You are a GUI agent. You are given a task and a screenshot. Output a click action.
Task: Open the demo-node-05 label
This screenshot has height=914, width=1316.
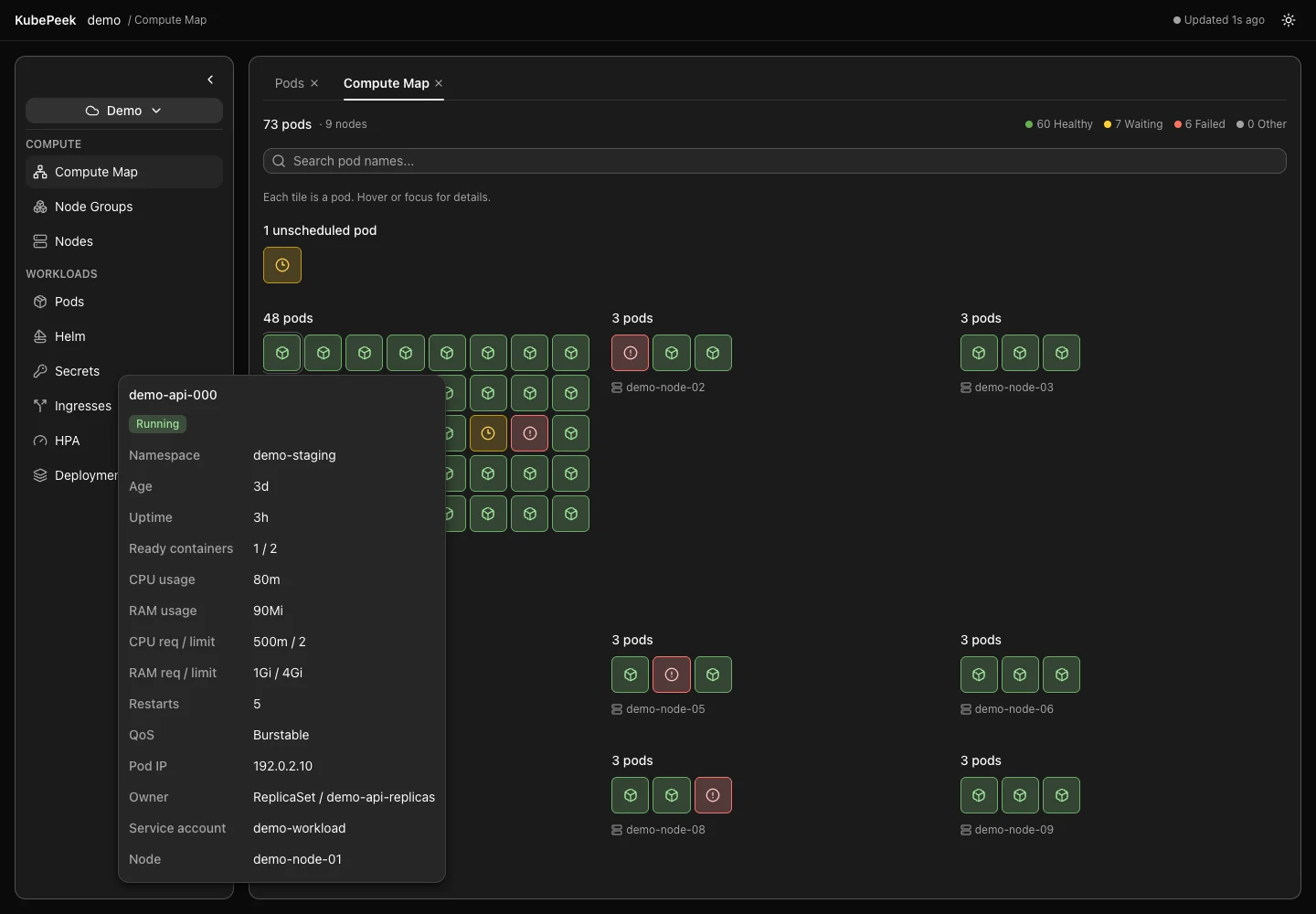(658, 709)
